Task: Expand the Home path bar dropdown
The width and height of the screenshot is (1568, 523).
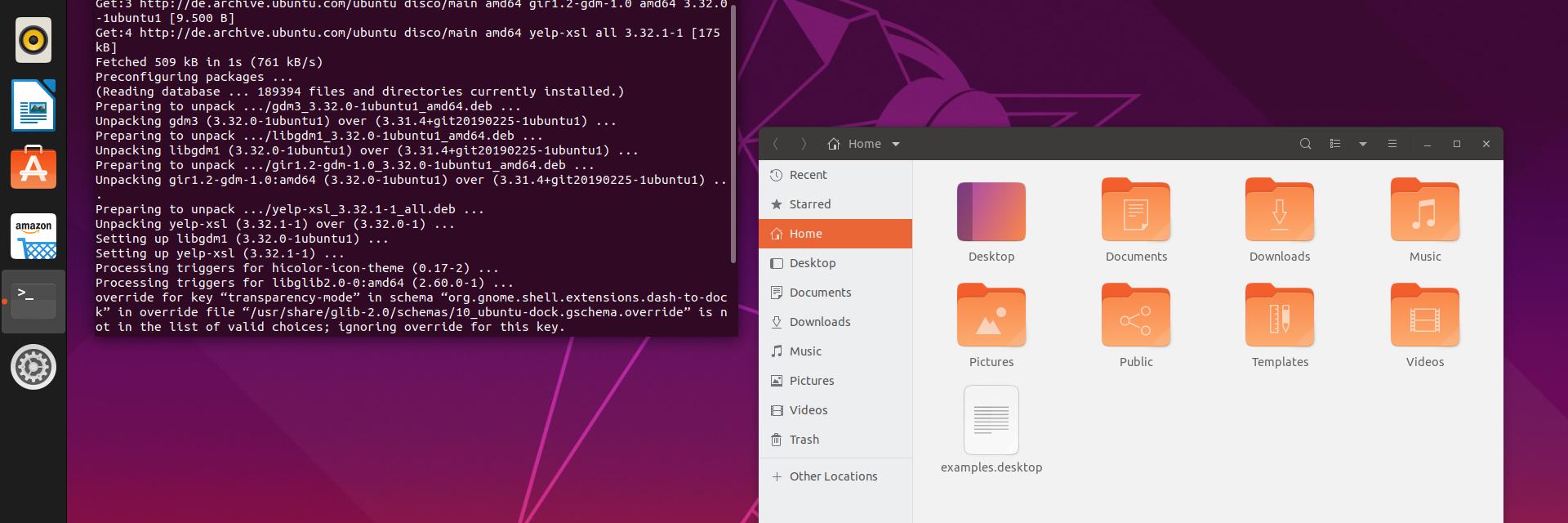Action: pyautogui.click(x=896, y=144)
